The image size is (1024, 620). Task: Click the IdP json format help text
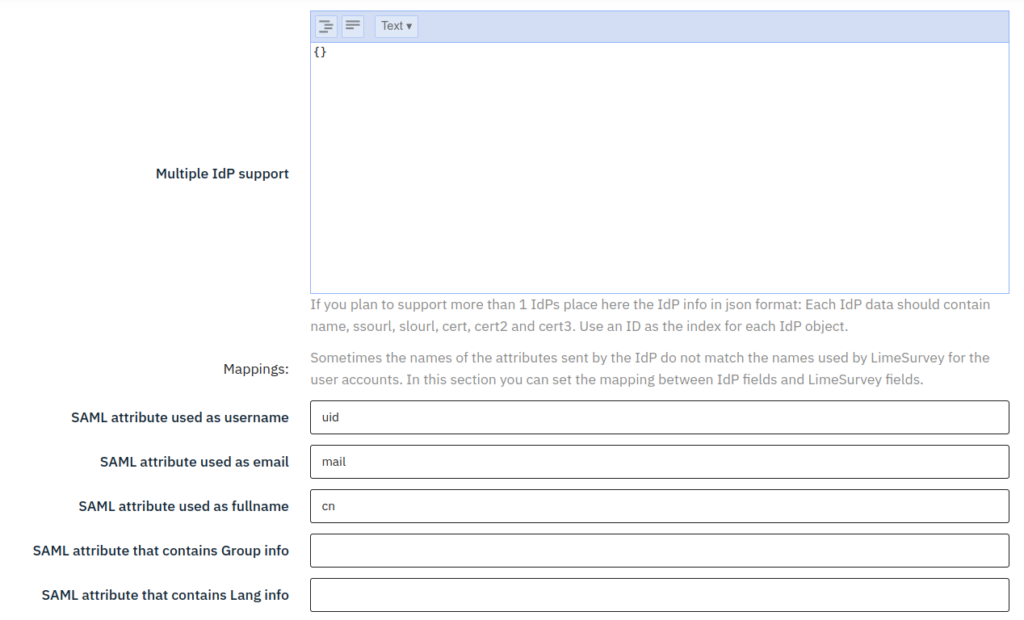(x=648, y=315)
